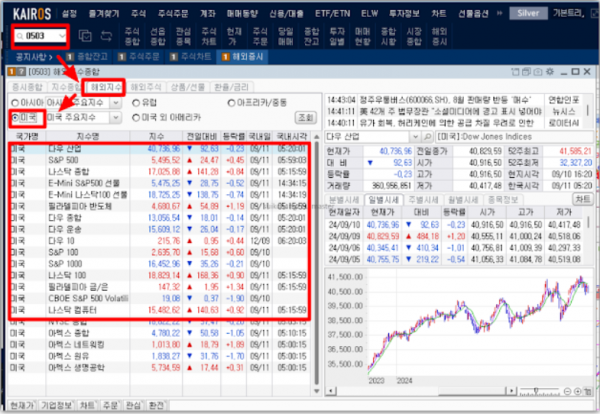Click the chart zoom-out minus icon
The image size is (600, 414).
pyautogui.click(x=567, y=391)
